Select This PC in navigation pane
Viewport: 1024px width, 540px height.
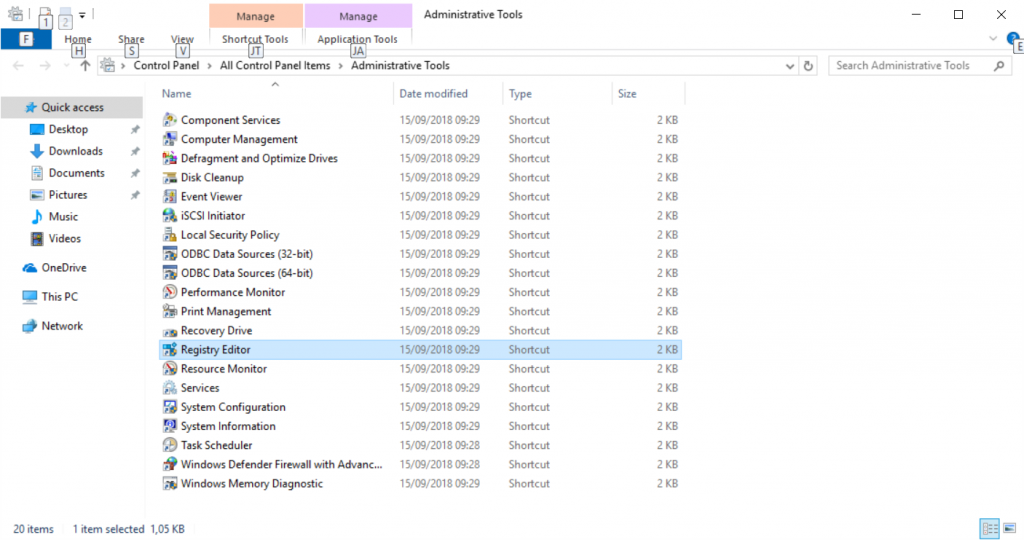pyautogui.click(x=59, y=296)
